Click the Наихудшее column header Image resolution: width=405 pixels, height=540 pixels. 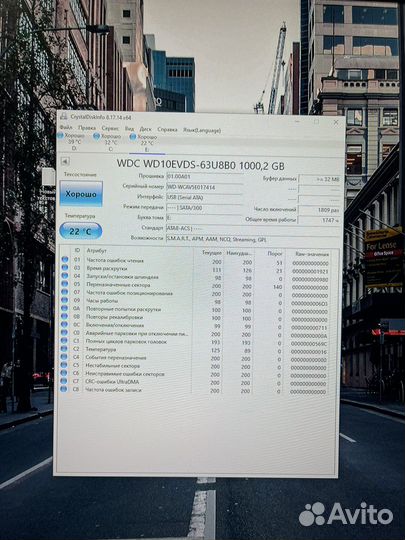pos(239,253)
